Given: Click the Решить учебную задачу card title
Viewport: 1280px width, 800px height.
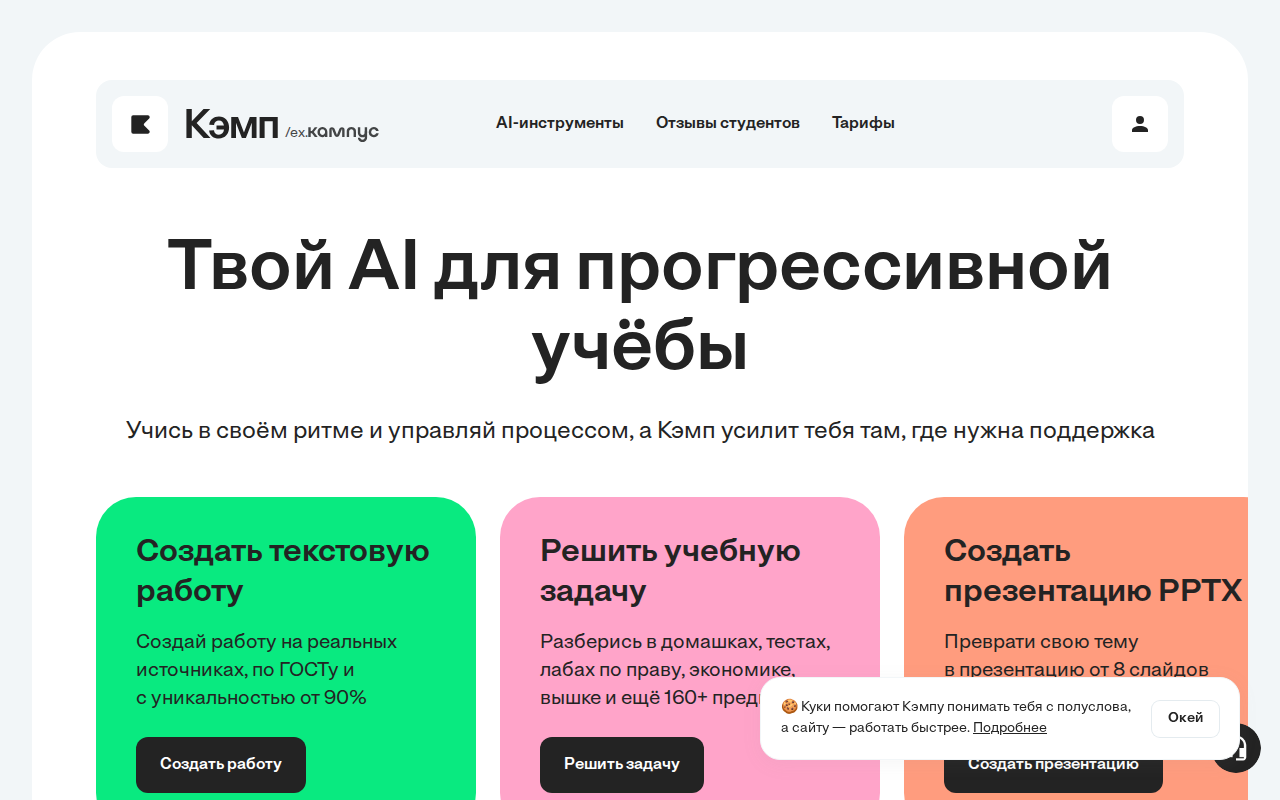Looking at the screenshot, I should [670, 570].
